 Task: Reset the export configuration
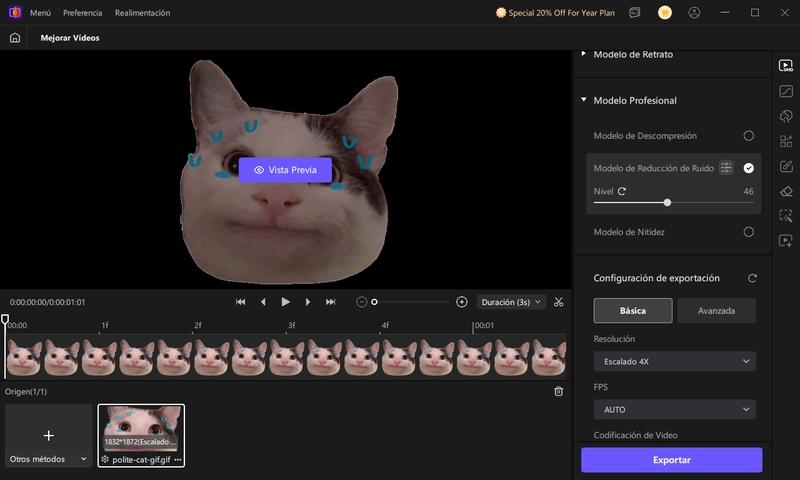(752, 278)
